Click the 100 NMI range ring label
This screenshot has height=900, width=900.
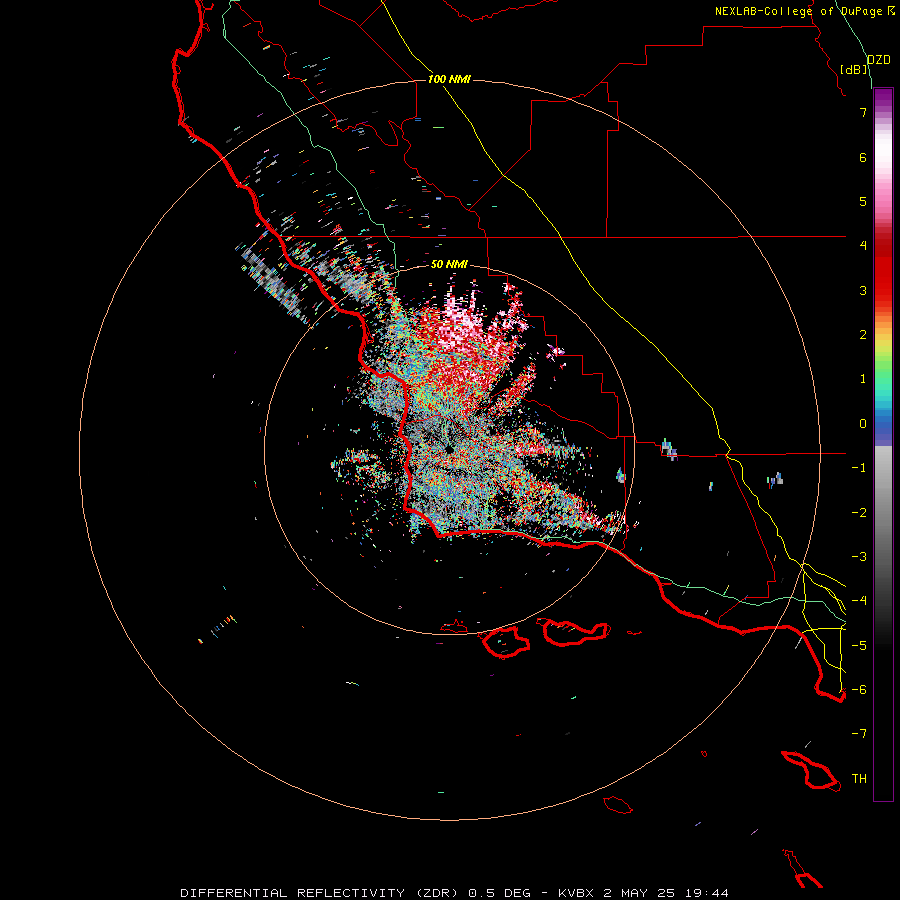(x=449, y=79)
